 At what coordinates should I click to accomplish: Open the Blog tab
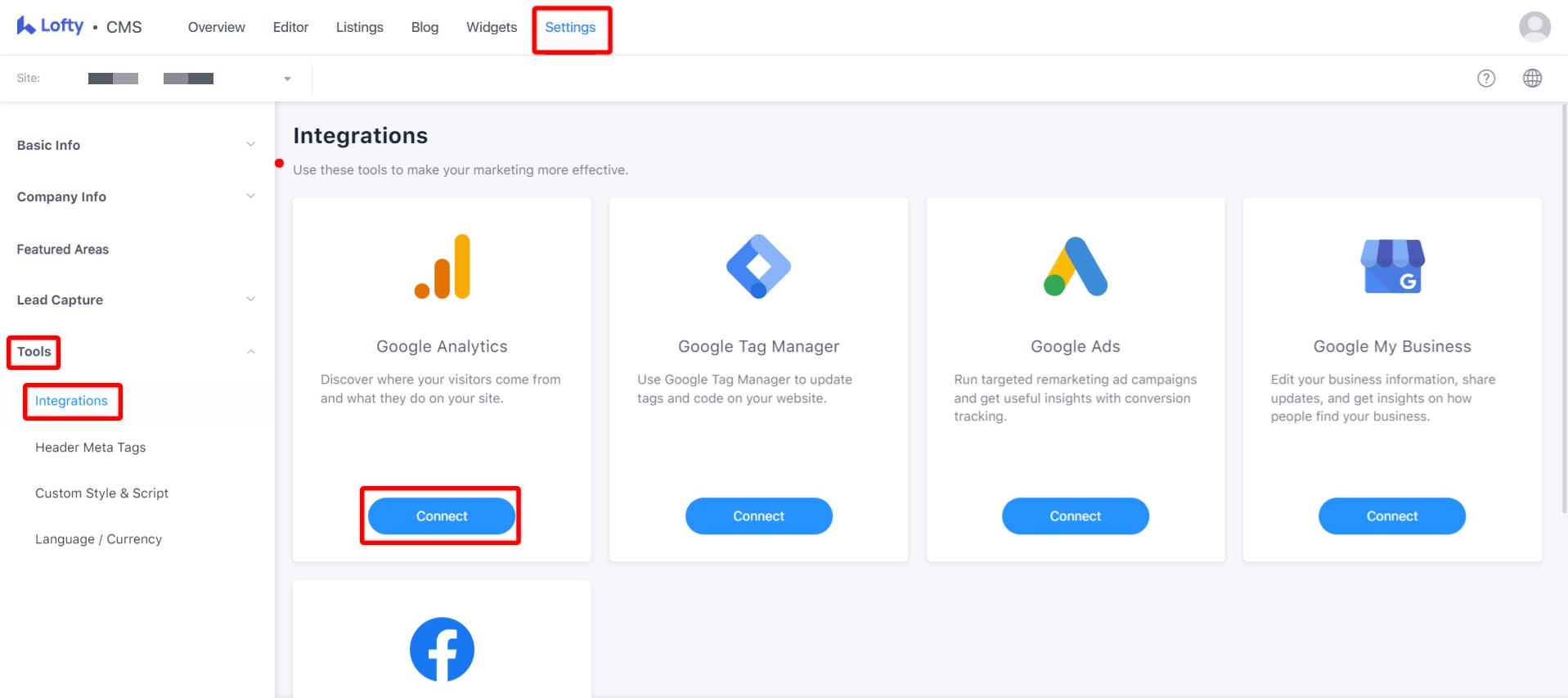(425, 27)
